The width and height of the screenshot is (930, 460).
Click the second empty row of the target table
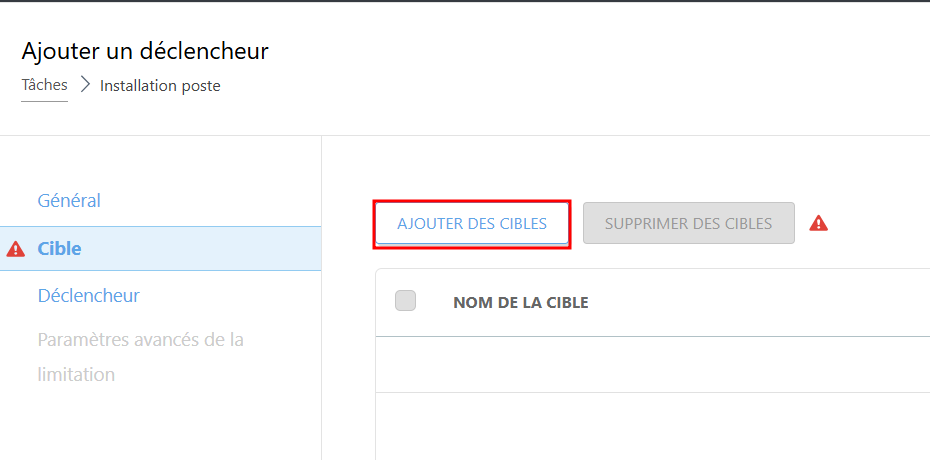pyautogui.click(x=652, y=426)
